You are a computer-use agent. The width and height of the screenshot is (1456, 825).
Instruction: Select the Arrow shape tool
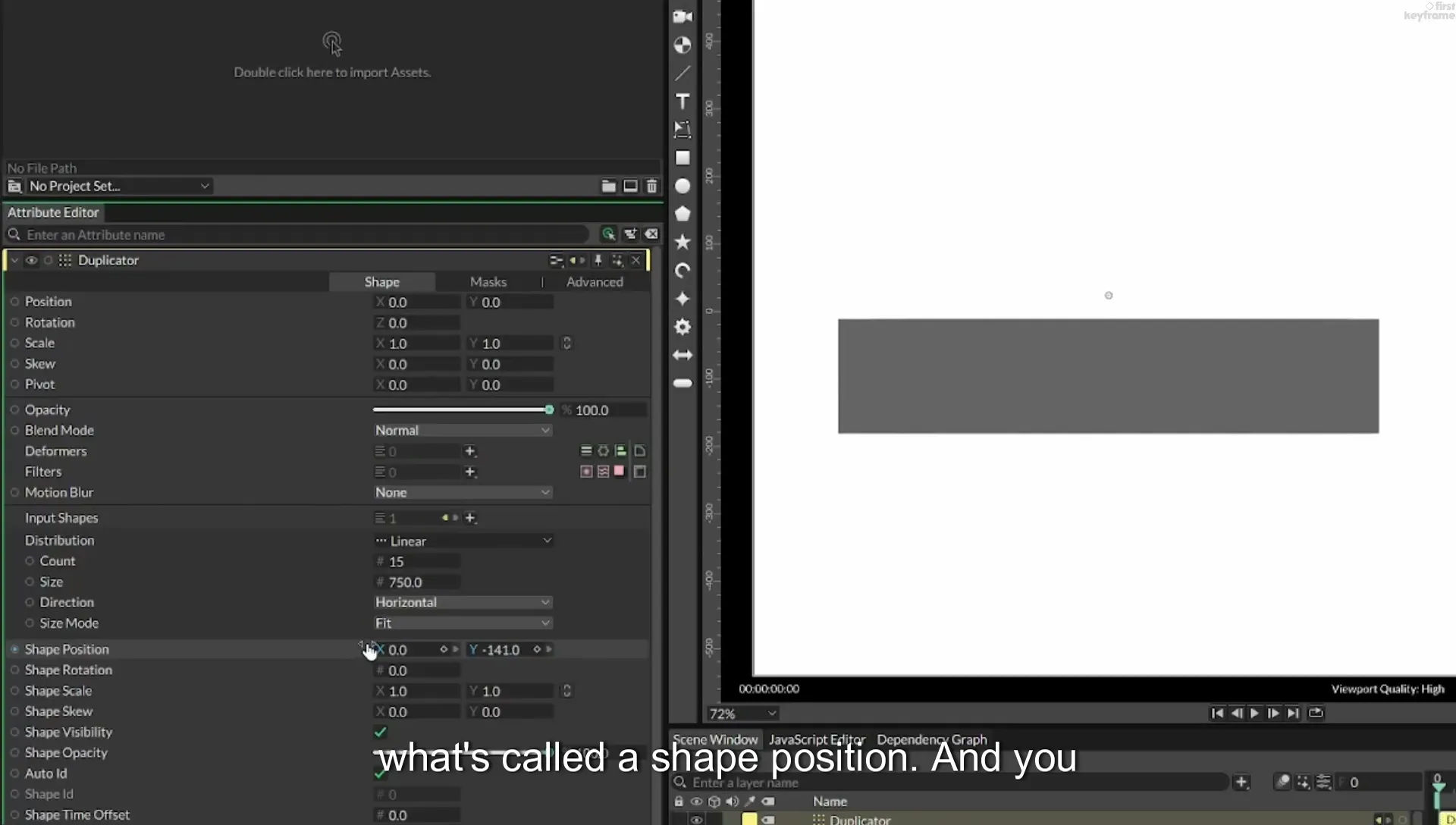(682, 355)
